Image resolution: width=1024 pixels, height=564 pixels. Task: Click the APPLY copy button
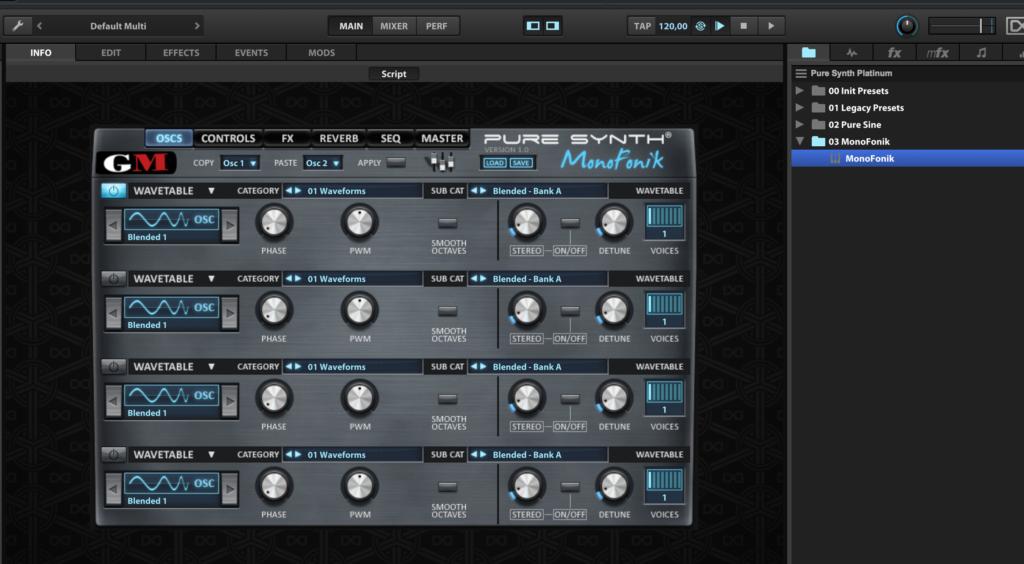point(396,163)
